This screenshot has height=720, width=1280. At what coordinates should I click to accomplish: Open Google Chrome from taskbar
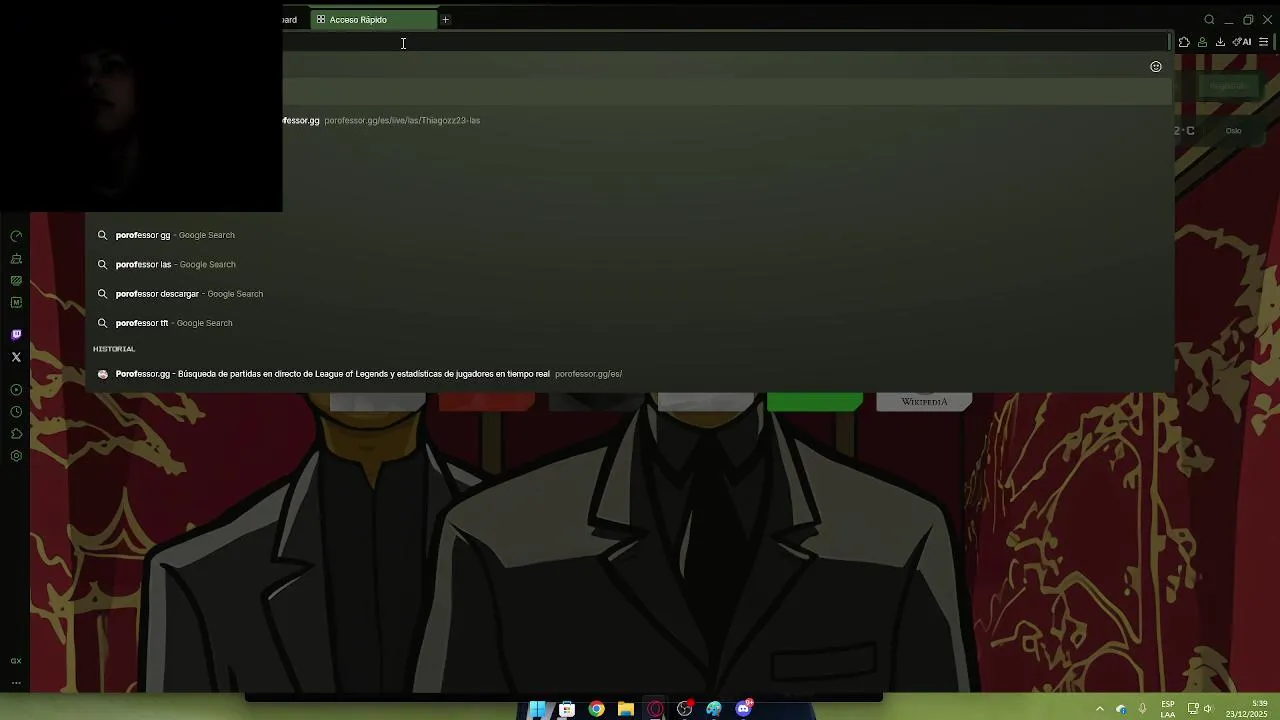click(597, 709)
